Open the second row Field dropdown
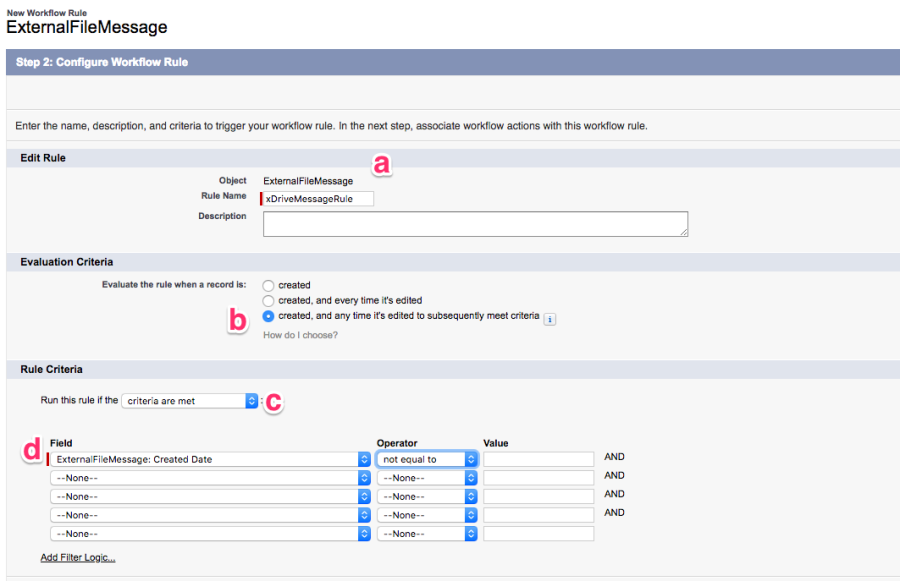Screen dimensions: 900x581 (210, 478)
